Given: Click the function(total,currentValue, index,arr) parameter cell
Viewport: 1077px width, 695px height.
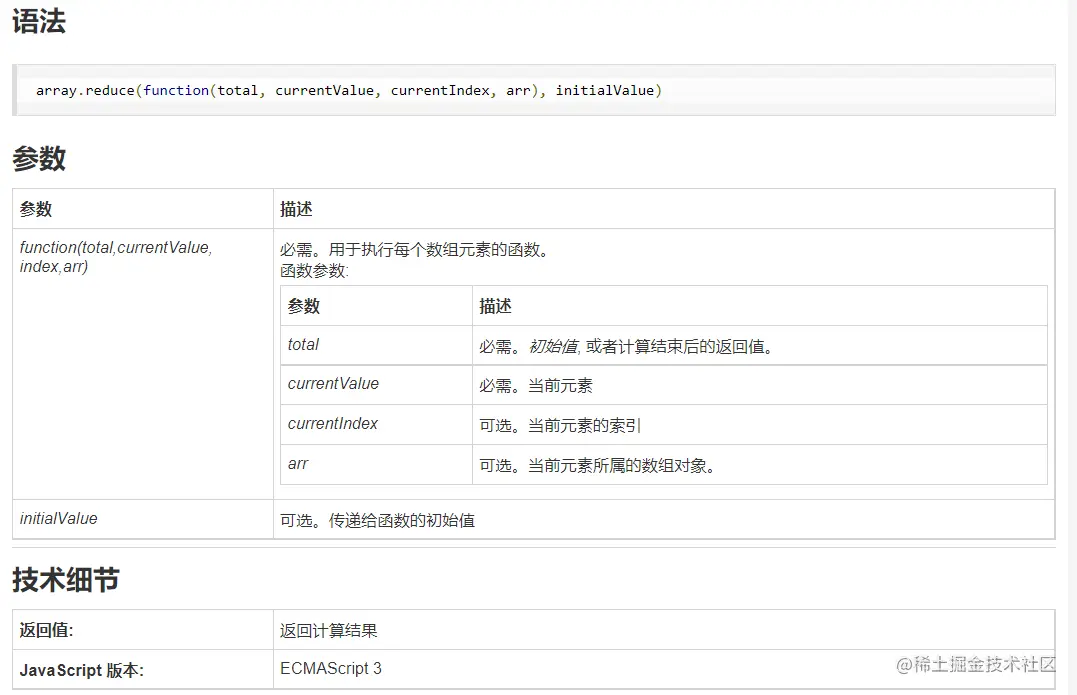Looking at the screenshot, I should pyautogui.click(x=143, y=364).
